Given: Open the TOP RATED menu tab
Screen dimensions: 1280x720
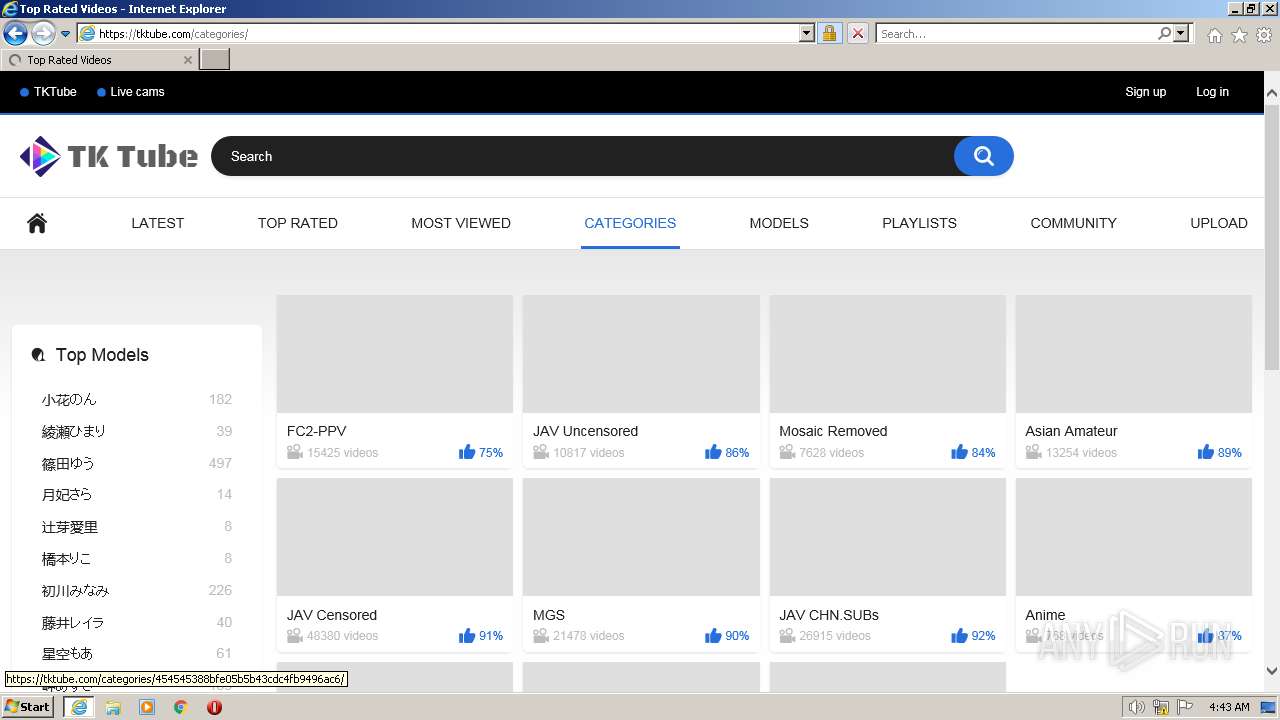Looking at the screenshot, I should point(298,223).
